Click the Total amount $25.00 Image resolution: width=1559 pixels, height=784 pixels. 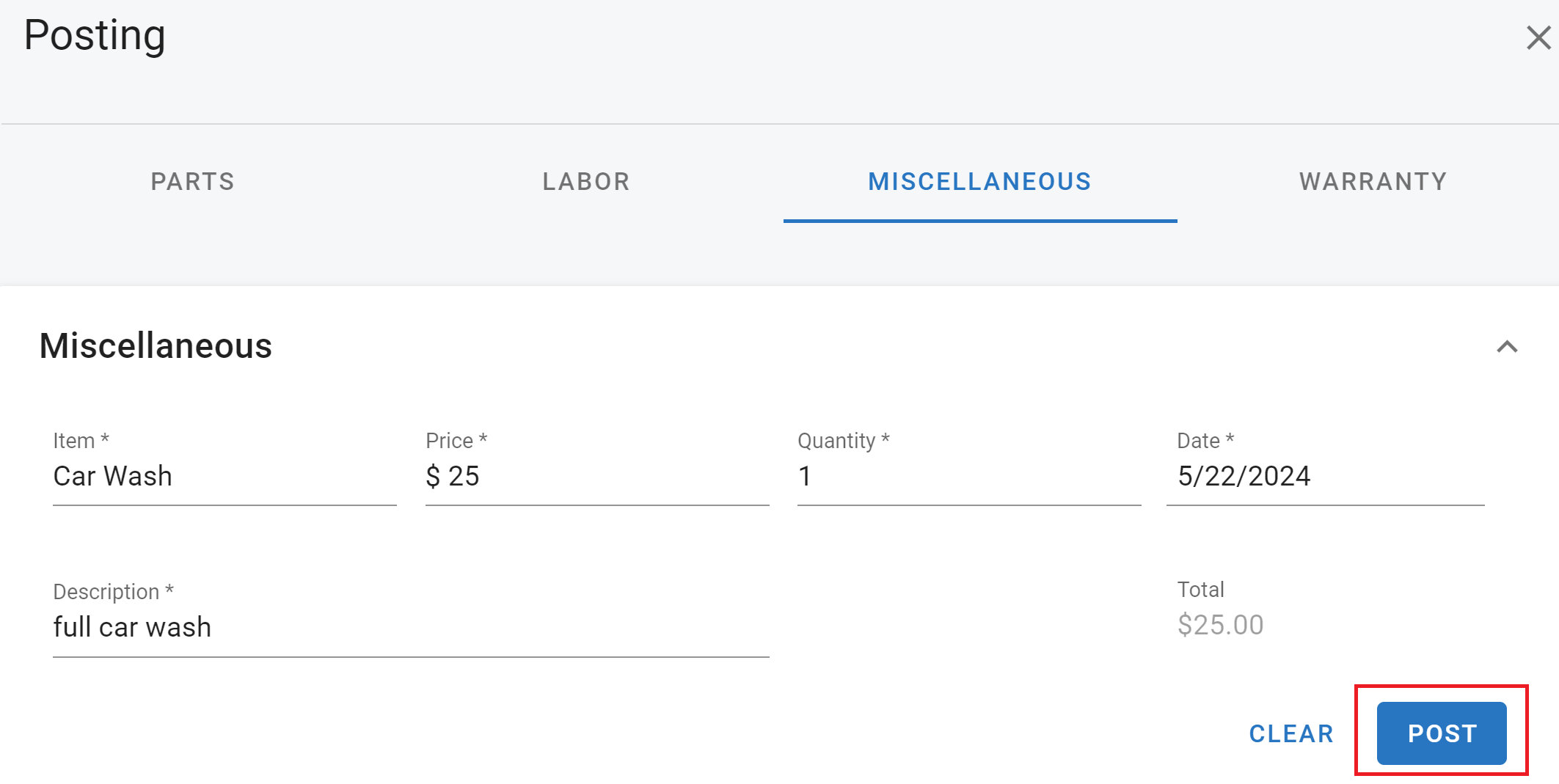click(1220, 625)
